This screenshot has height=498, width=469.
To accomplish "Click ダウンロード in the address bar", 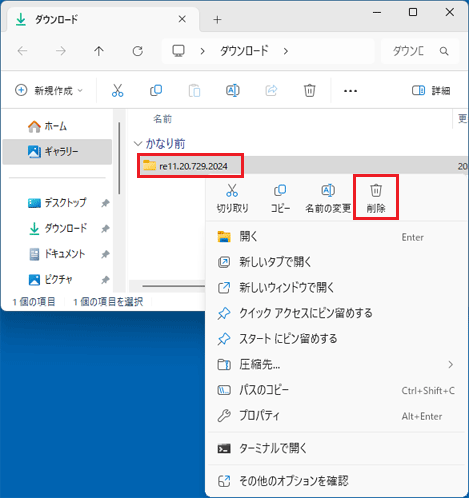I will tap(244, 51).
